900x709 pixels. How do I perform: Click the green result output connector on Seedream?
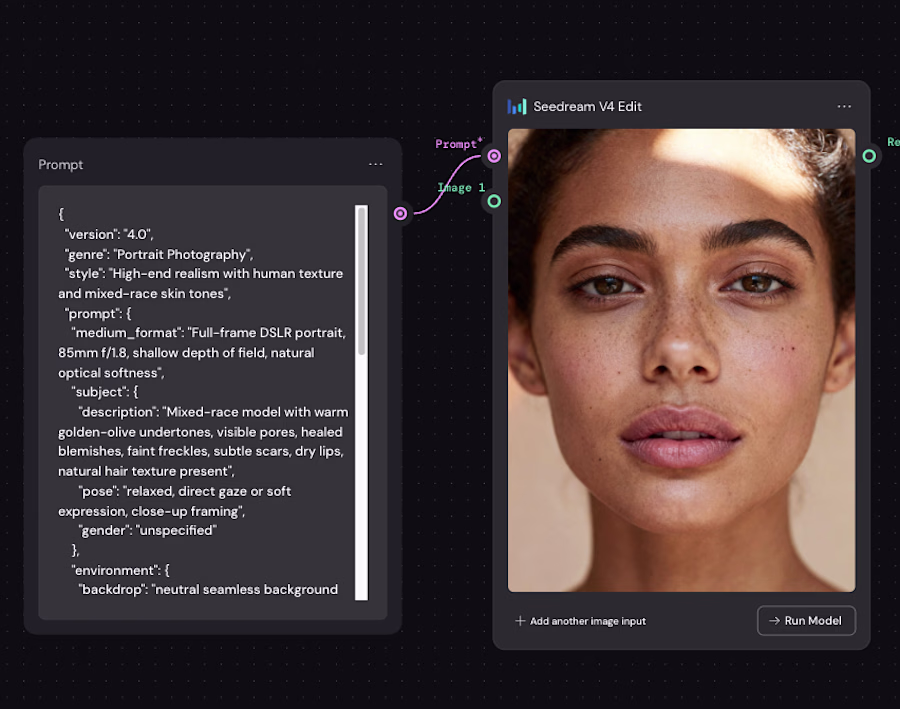tap(869, 156)
